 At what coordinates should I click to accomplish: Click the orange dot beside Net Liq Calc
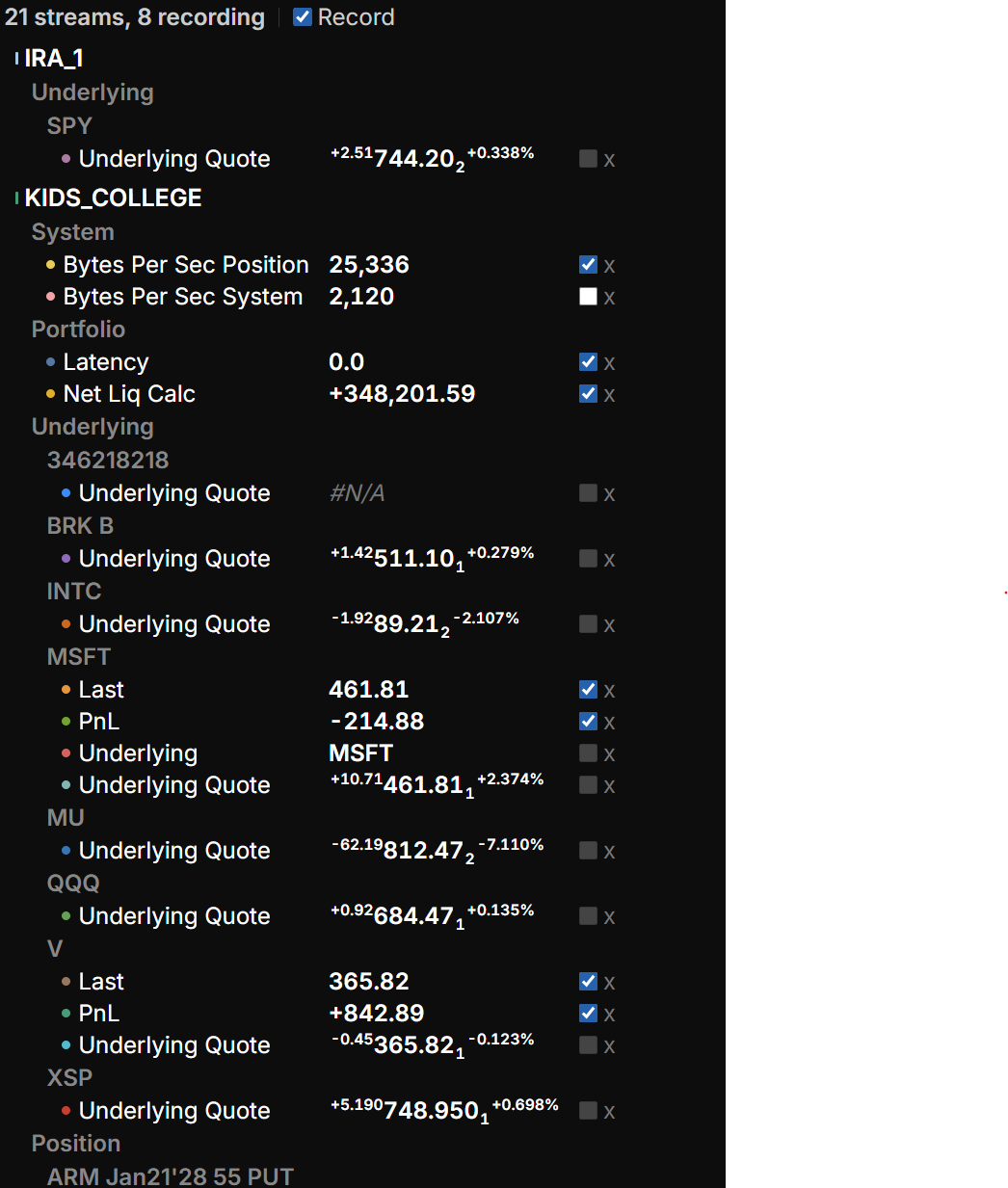click(x=50, y=394)
